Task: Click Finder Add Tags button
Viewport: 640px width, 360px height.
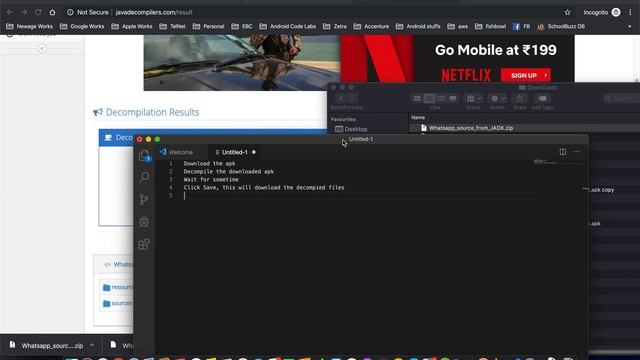Action: 542,98
